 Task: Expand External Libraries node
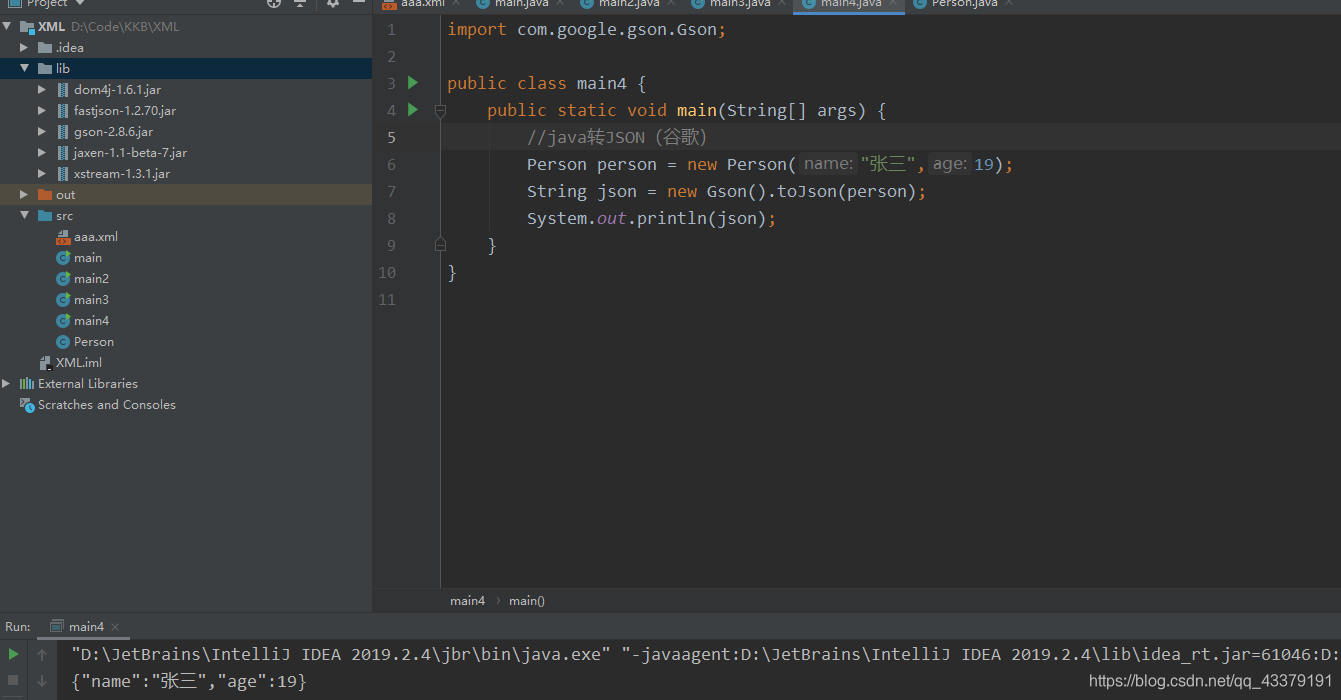pyautogui.click(x=7, y=384)
